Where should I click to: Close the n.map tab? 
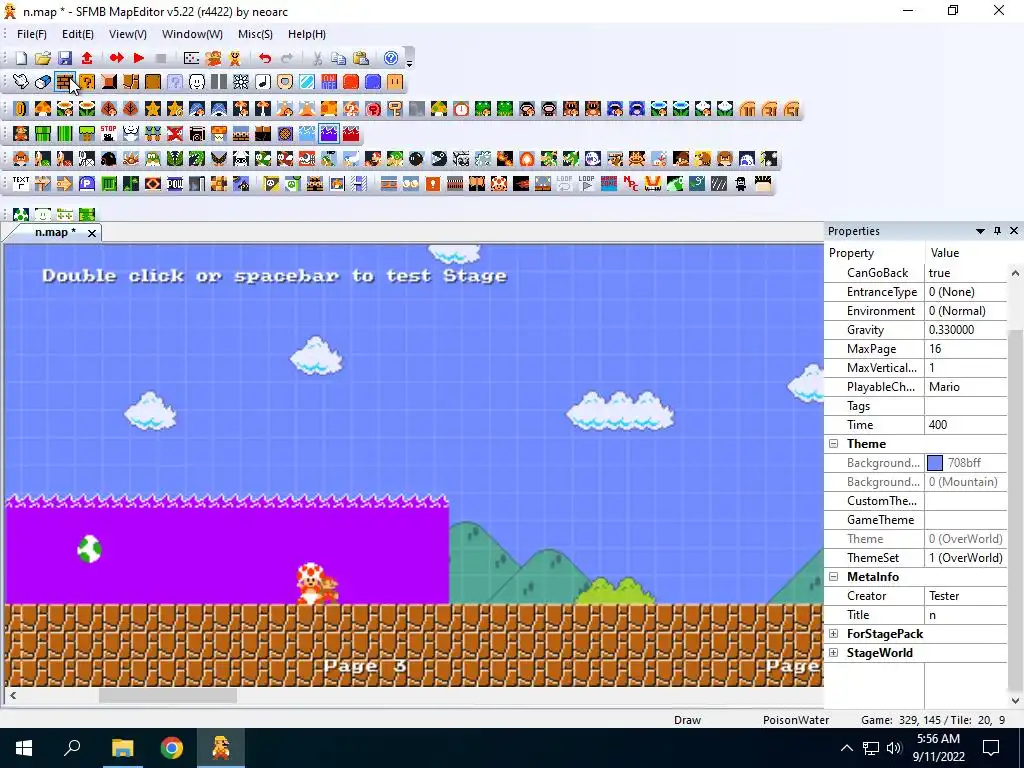(92, 233)
